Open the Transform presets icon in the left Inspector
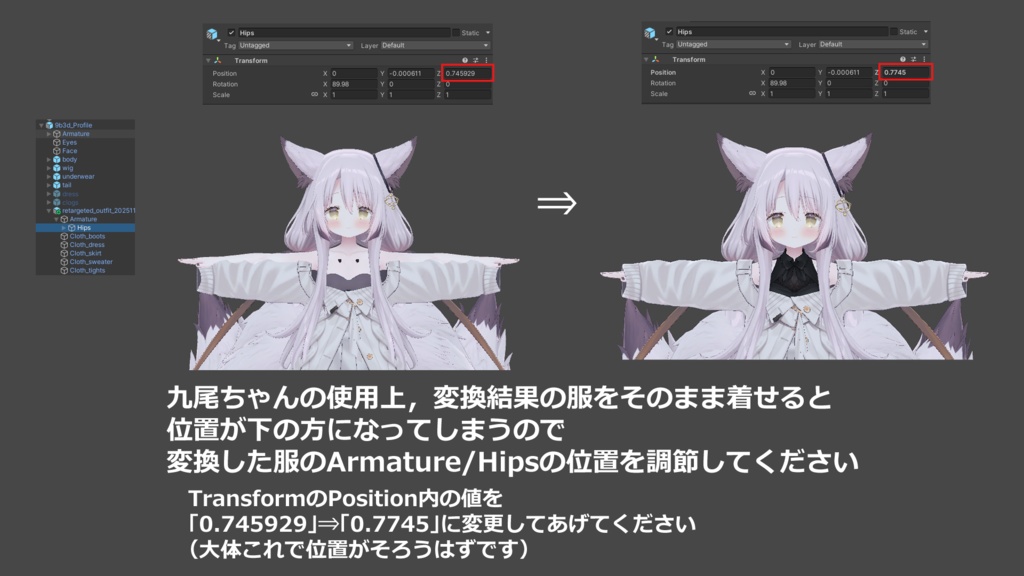Viewport: 1024px width, 576px height. pos(474,60)
